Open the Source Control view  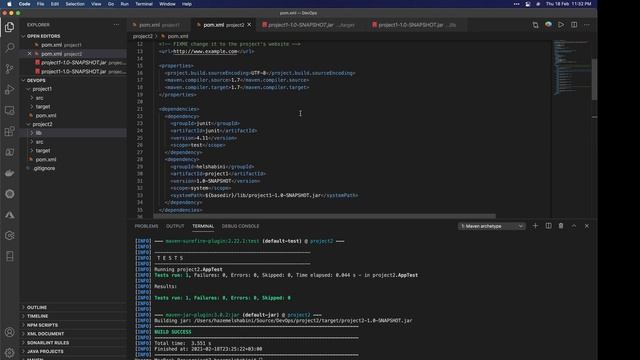[x=9, y=69]
